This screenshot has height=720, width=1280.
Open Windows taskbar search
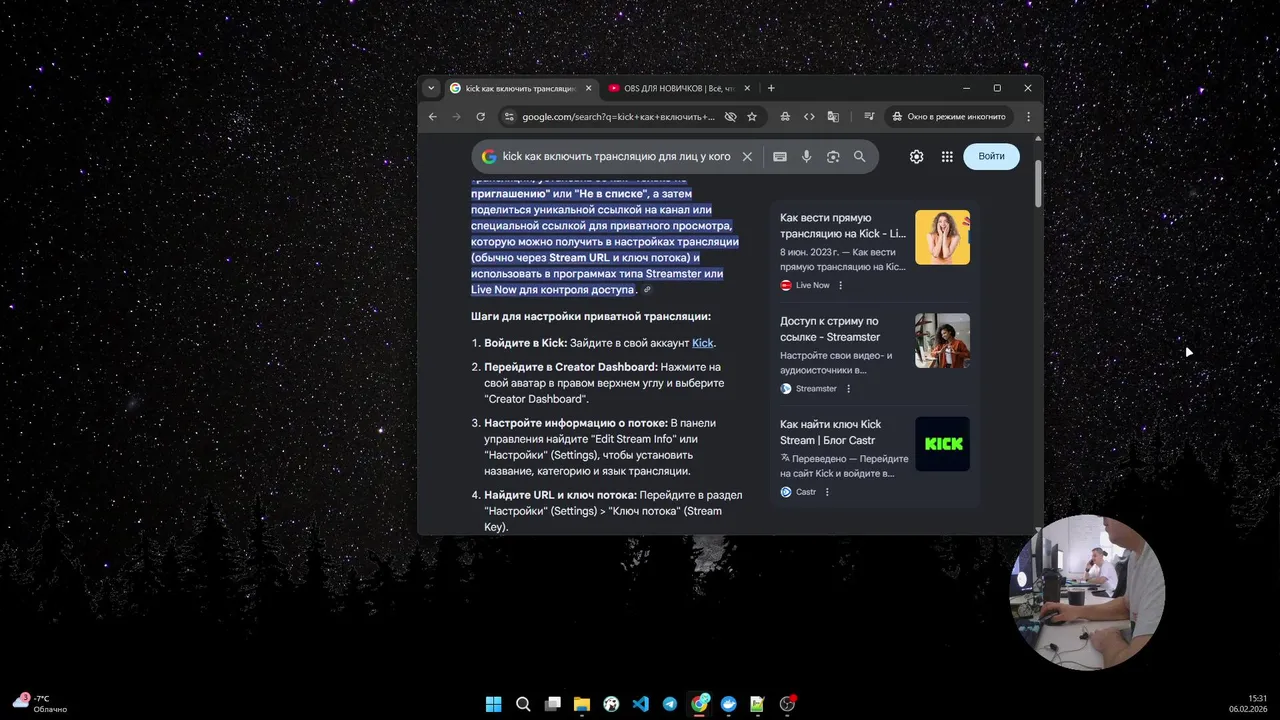523,704
